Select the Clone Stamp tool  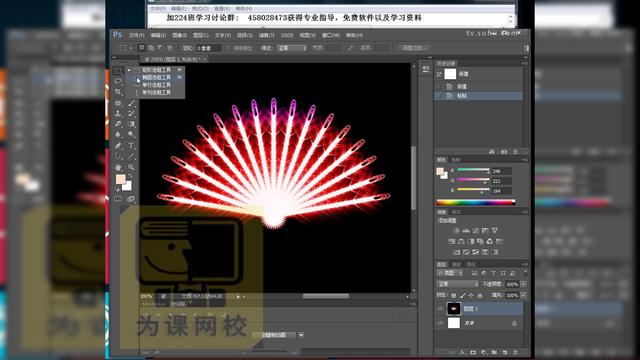[x=118, y=113]
